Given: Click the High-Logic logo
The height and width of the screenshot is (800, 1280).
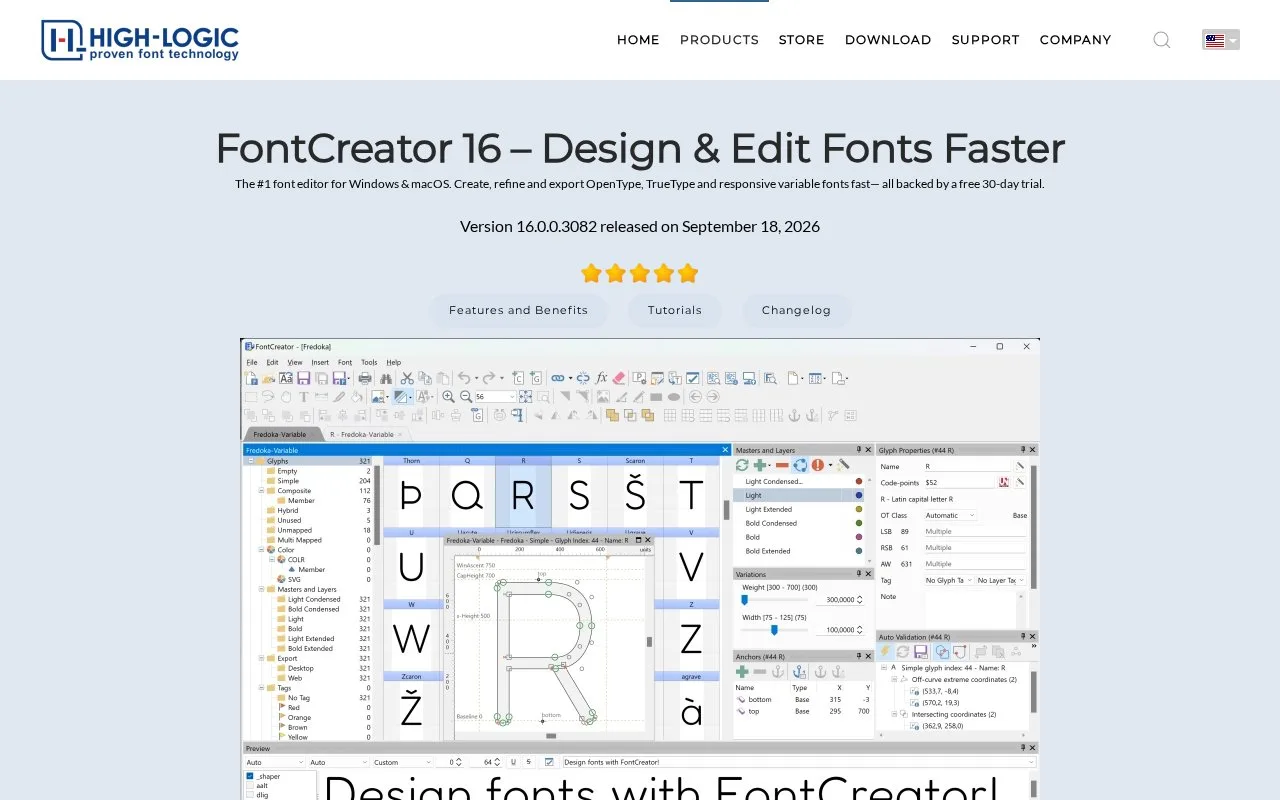Looking at the screenshot, I should (140, 40).
